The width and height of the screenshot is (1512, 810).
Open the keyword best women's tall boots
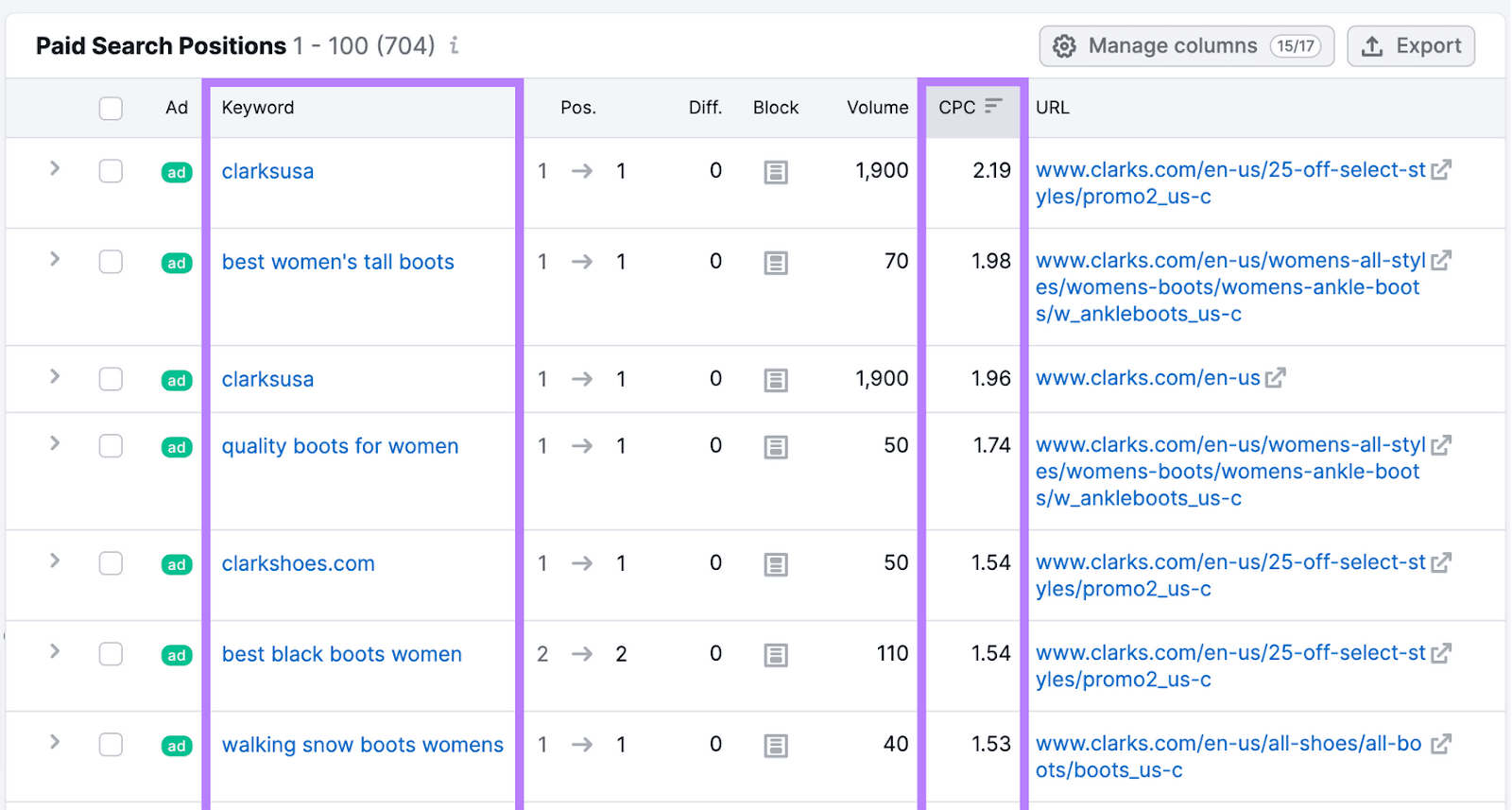pyautogui.click(x=337, y=262)
